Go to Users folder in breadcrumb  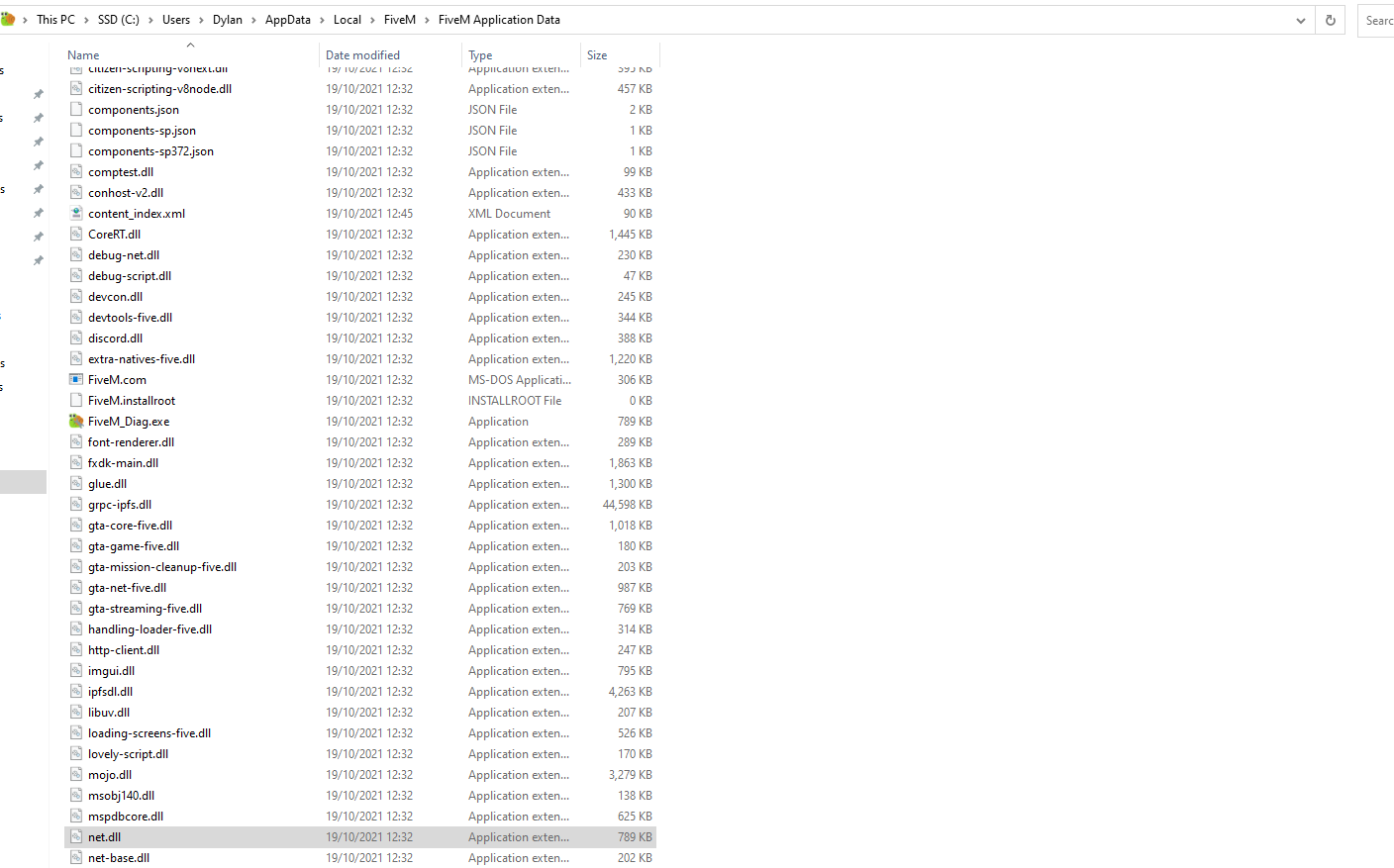[x=176, y=20]
